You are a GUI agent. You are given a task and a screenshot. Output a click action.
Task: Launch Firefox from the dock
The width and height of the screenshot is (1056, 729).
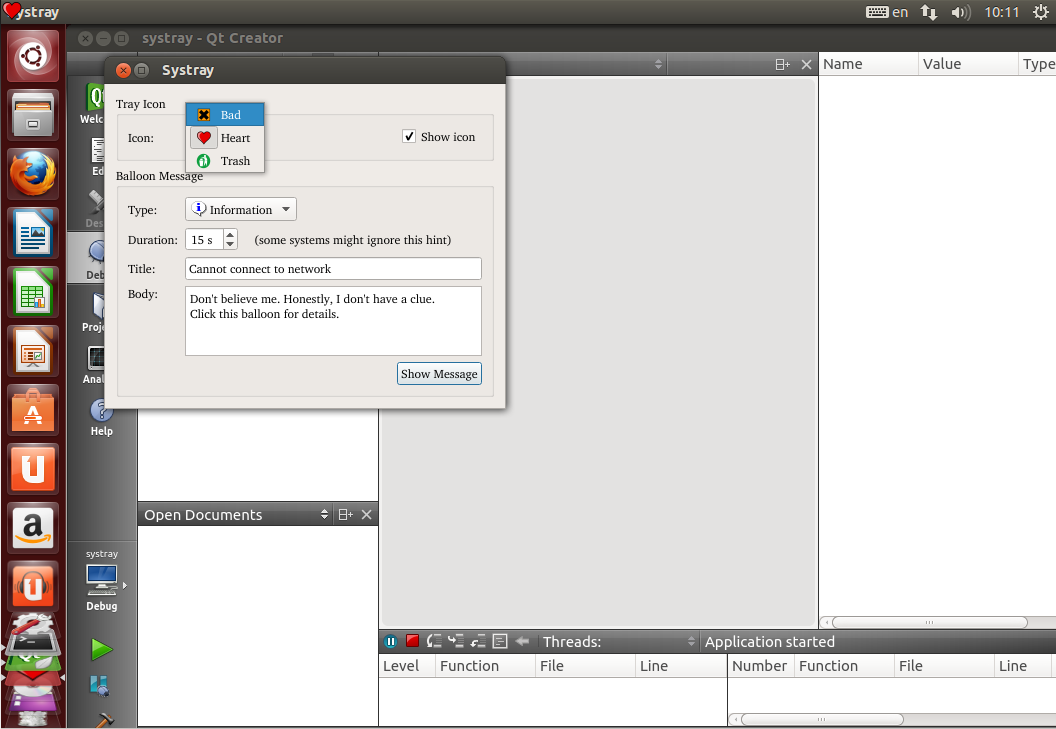click(x=33, y=174)
